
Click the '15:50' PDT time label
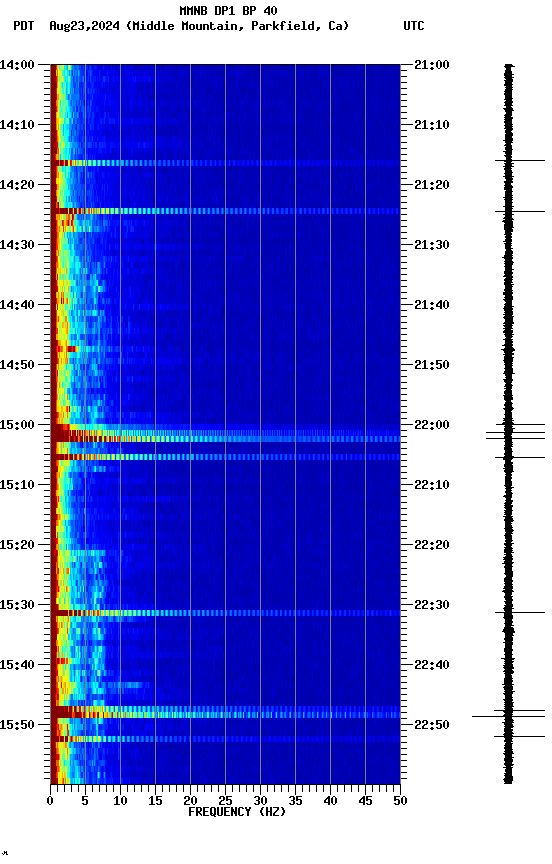(x=17, y=725)
